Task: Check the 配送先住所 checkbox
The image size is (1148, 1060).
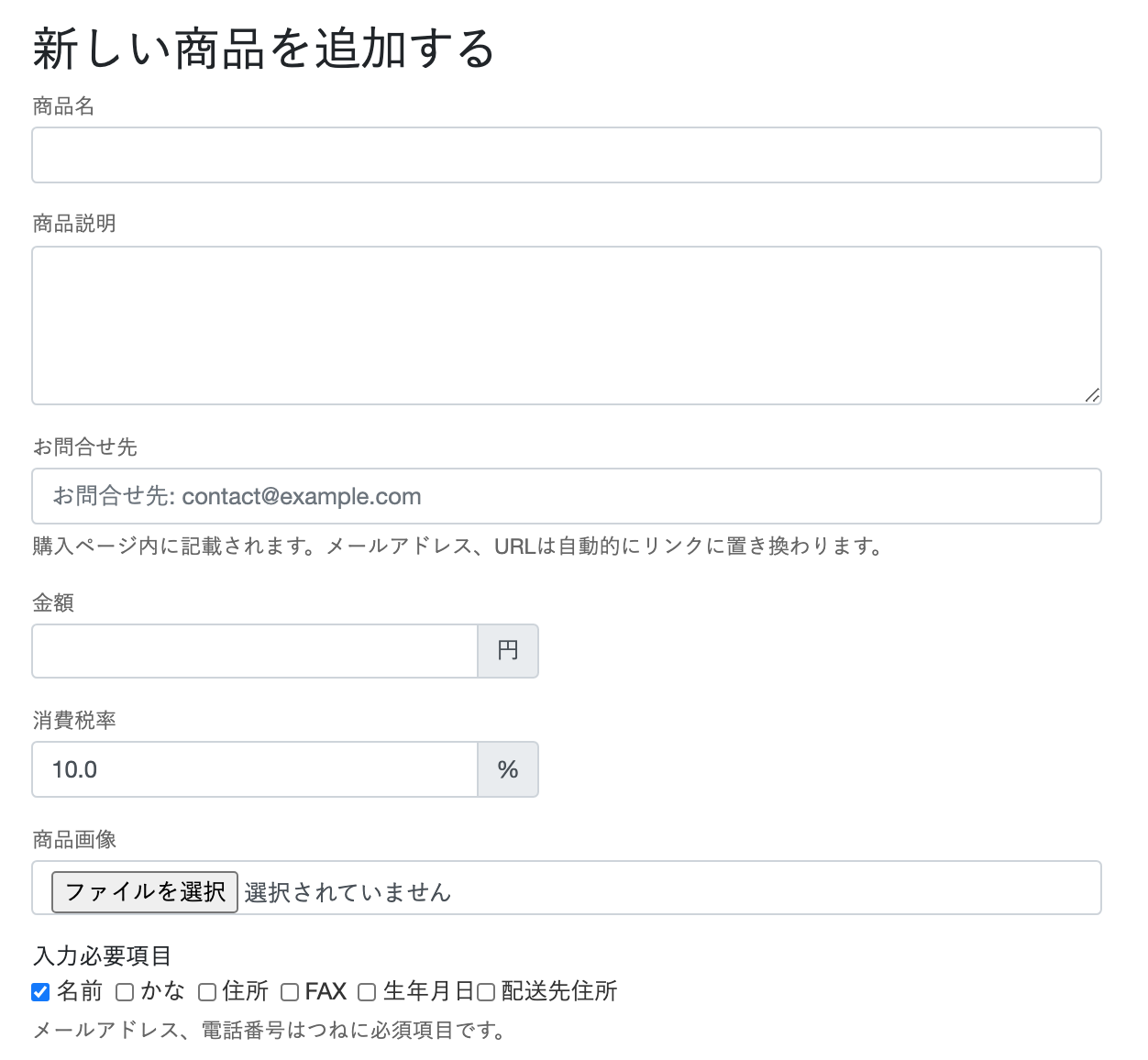Action: (486, 992)
